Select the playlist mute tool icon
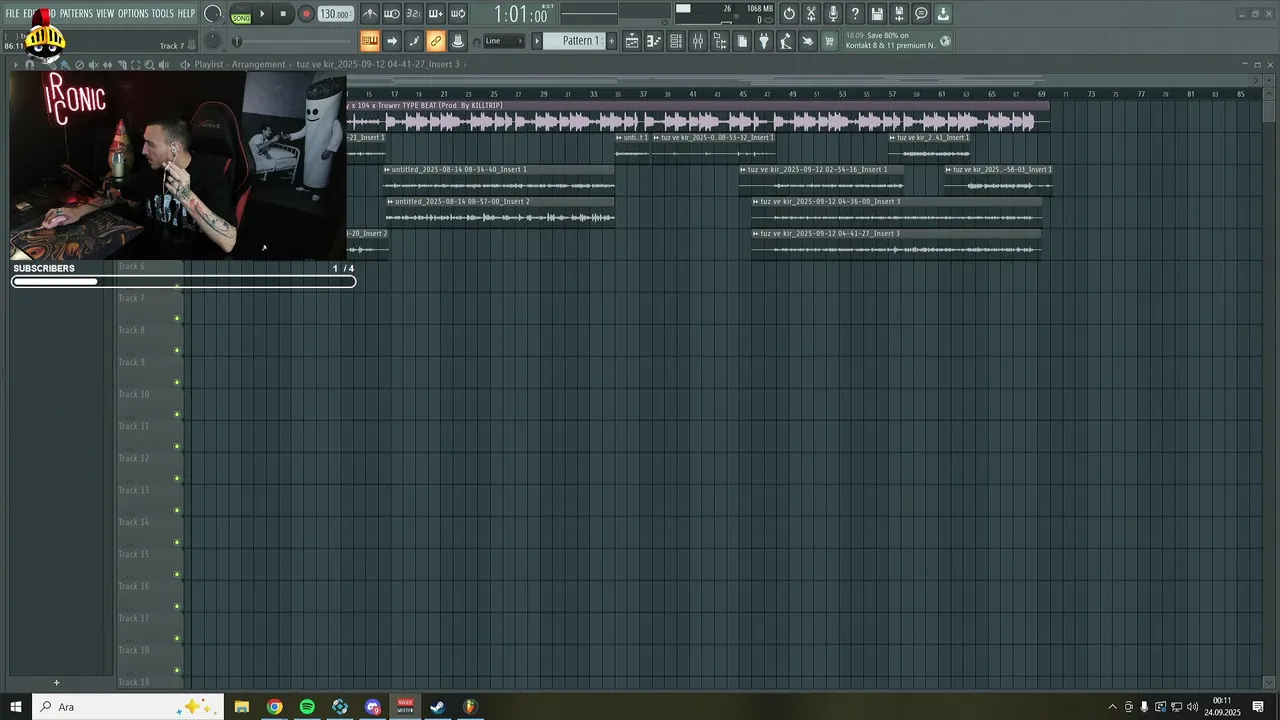Screen dimensions: 1280x720 point(94,64)
